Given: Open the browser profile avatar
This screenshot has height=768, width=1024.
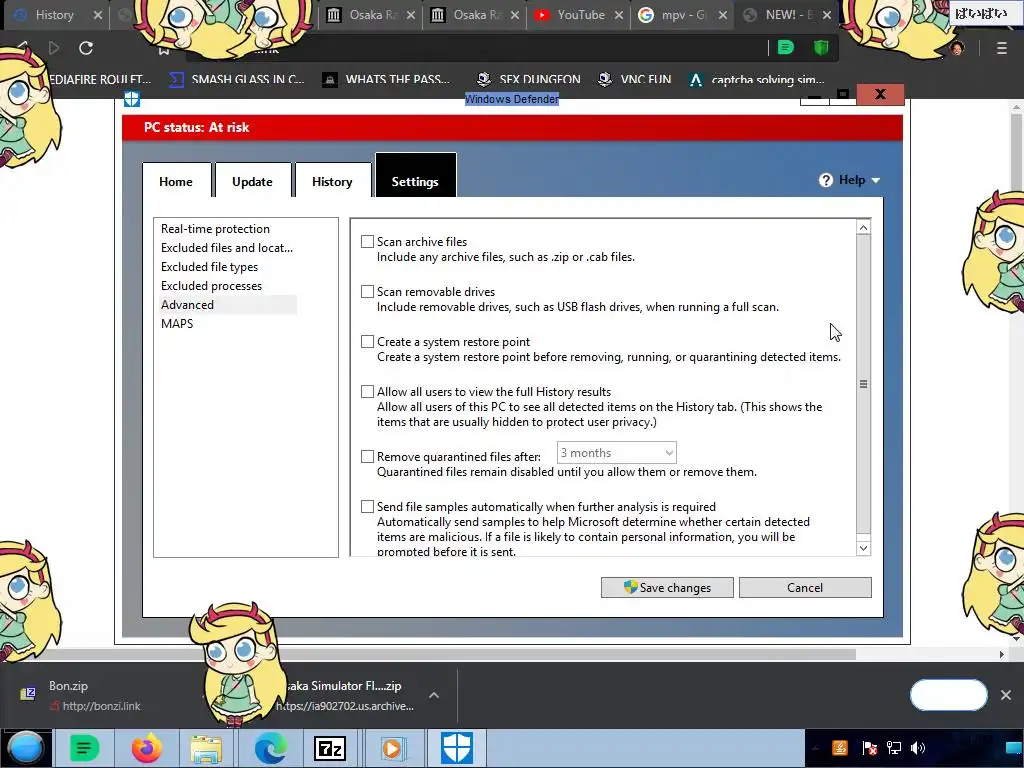Looking at the screenshot, I should [957, 48].
